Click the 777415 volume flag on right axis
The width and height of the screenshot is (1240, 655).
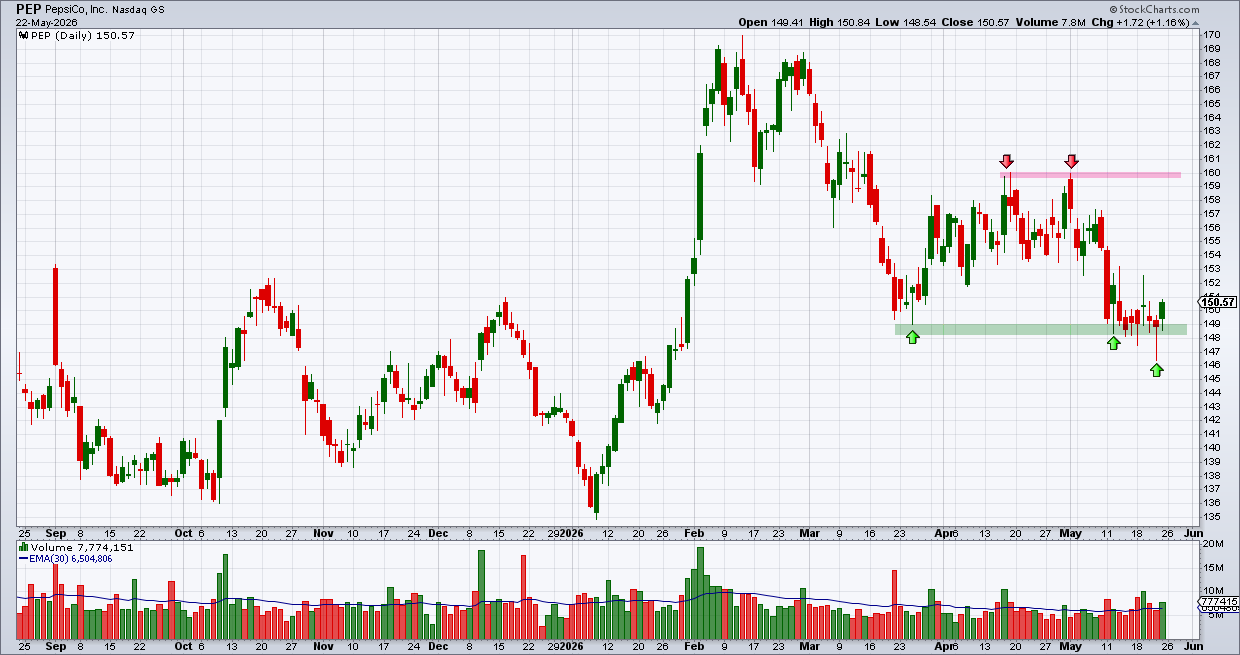coord(1217,601)
